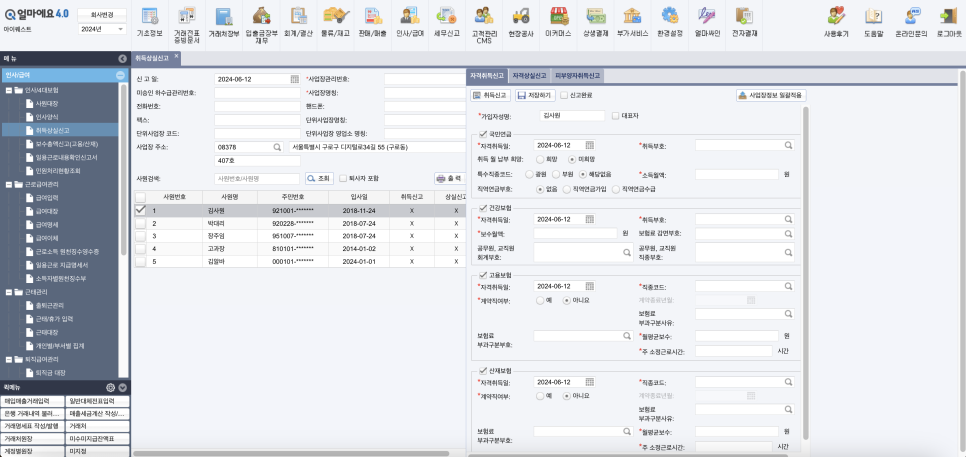Click the 조회 search button

point(319,178)
